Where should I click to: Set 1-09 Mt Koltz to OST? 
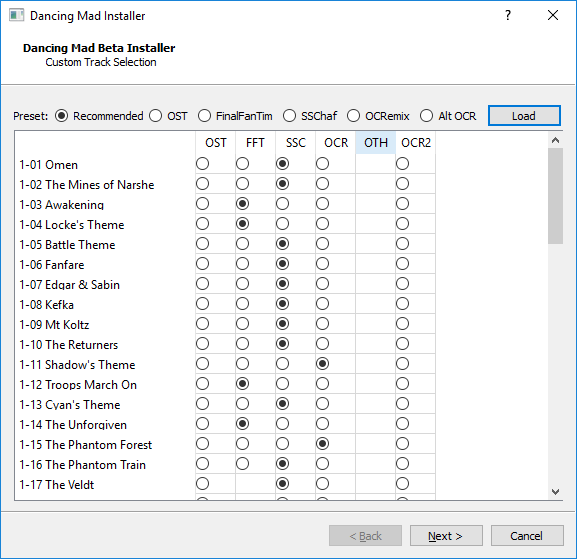[202, 324]
